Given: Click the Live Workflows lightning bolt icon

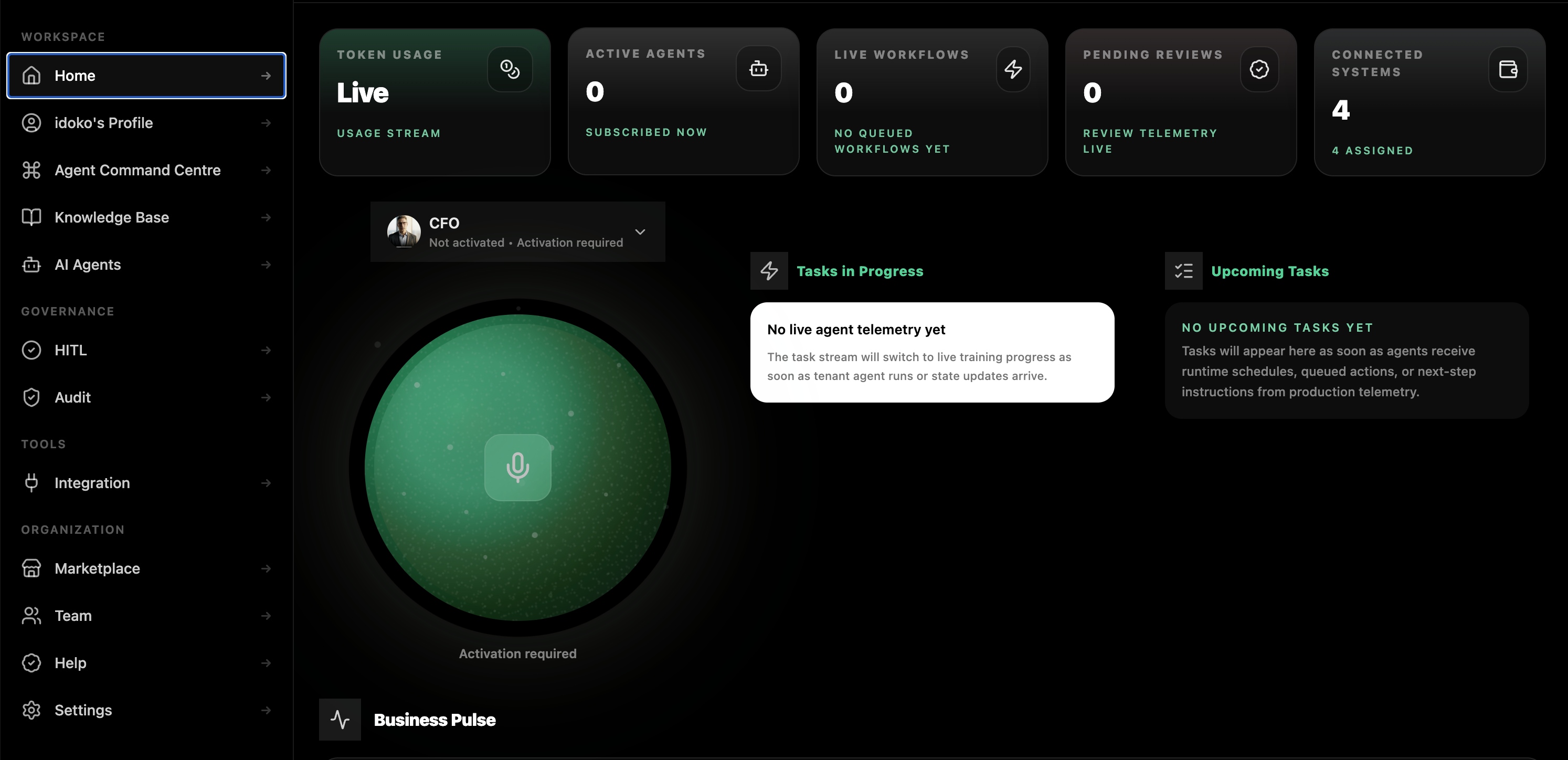Looking at the screenshot, I should point(1013,69).
